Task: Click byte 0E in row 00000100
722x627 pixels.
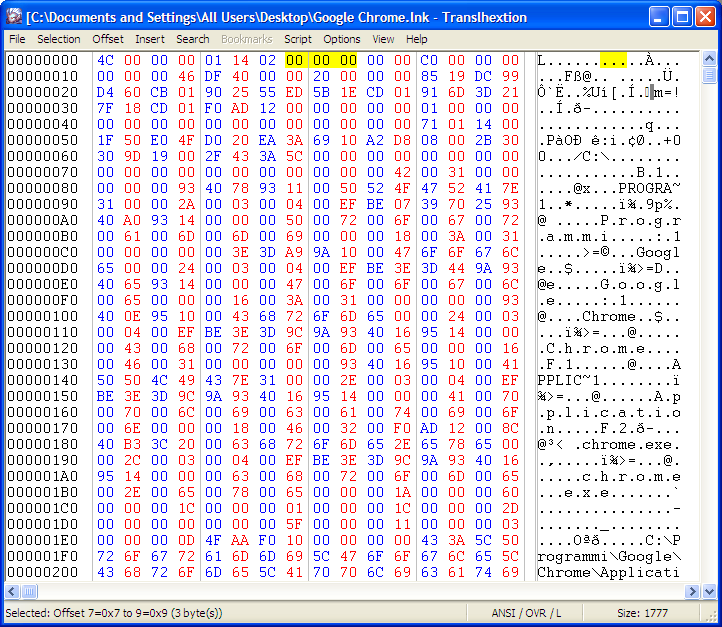Action: (132, 316)
